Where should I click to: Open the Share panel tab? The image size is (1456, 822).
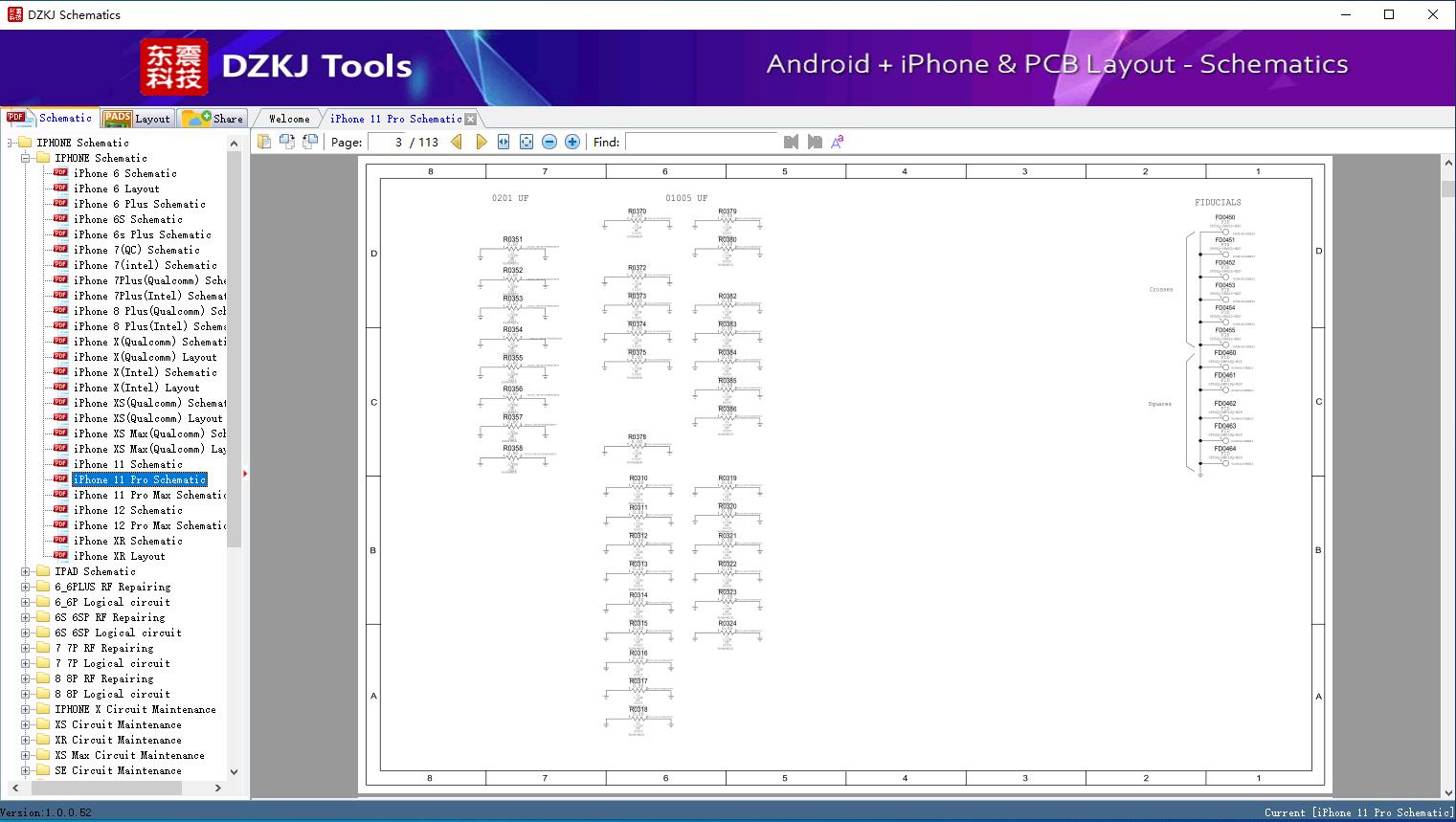click(x=213, y=119)
